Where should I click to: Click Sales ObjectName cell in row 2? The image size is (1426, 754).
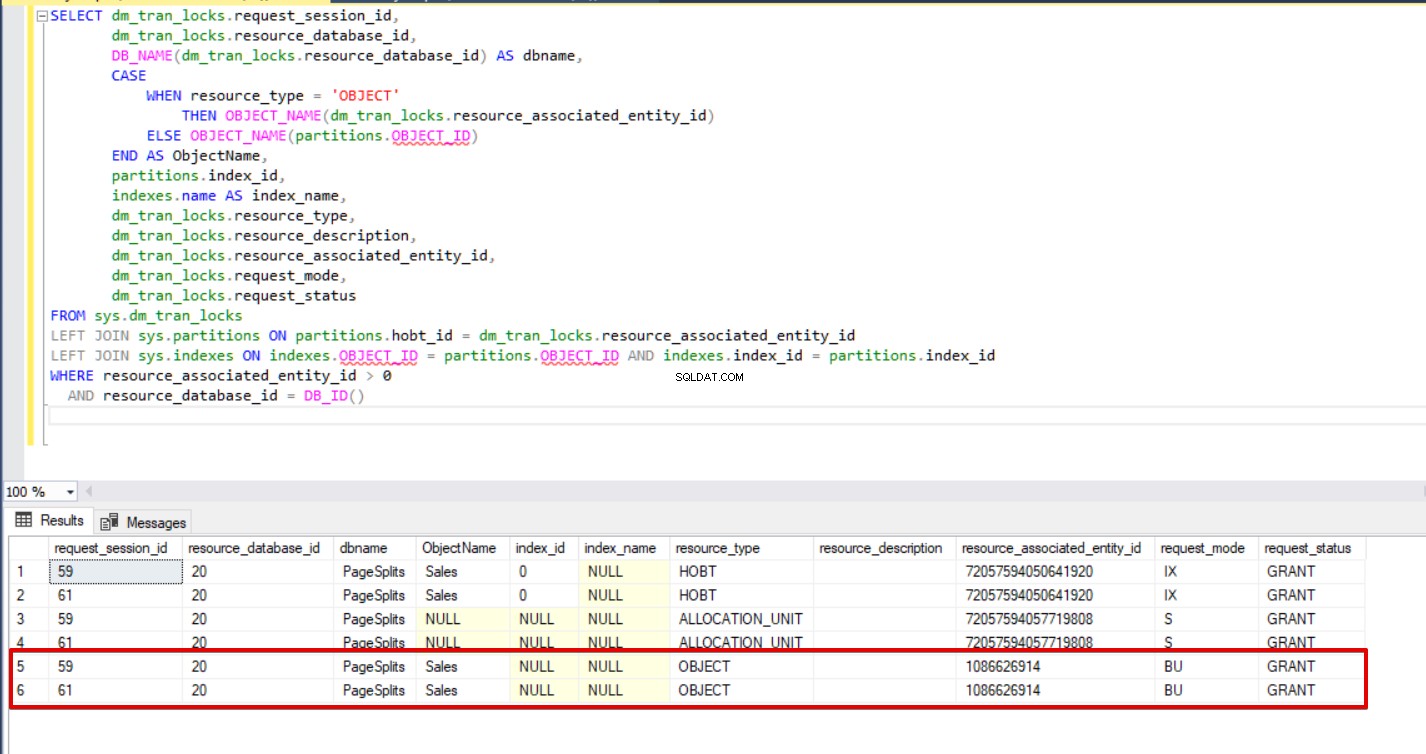(463, 595)
